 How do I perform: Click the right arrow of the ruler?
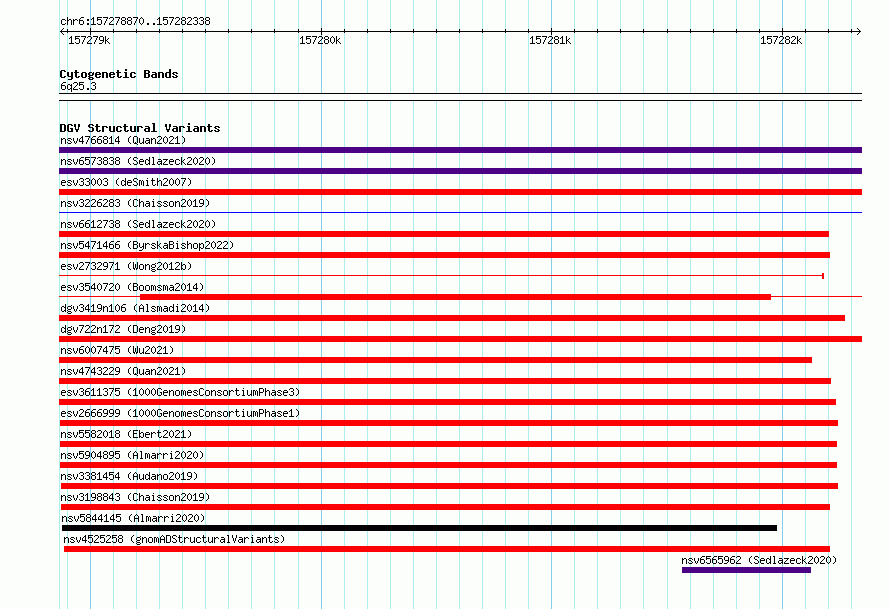pos(858,31)
